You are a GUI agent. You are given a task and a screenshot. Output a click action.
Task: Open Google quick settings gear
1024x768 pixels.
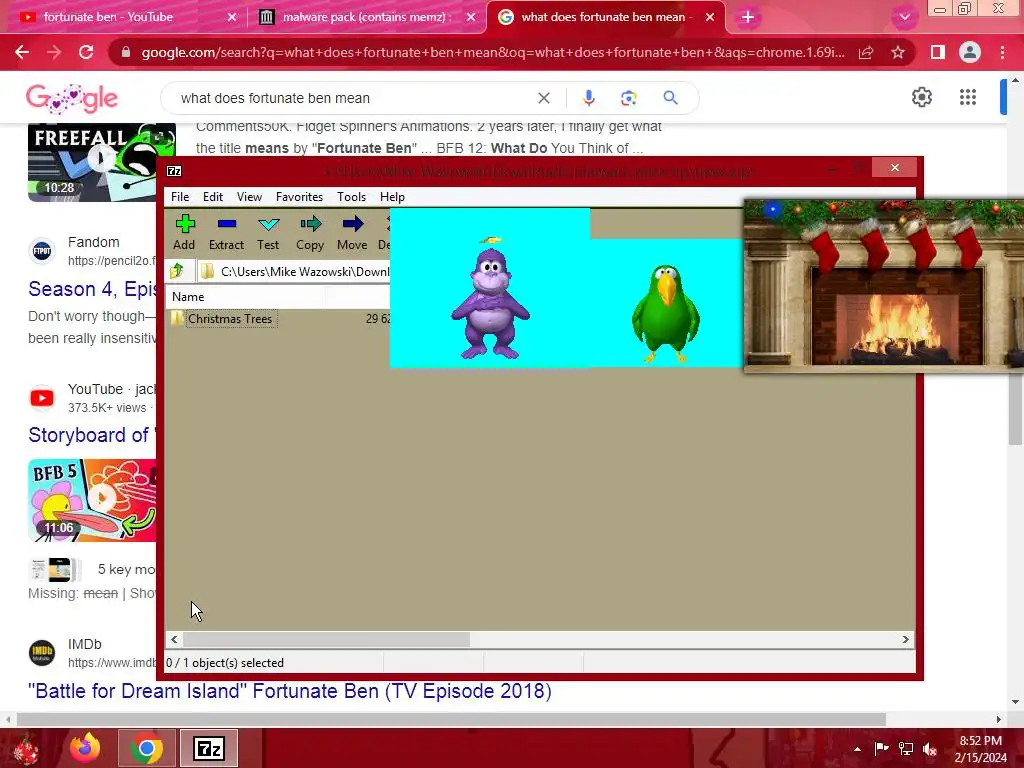(921, 98)
